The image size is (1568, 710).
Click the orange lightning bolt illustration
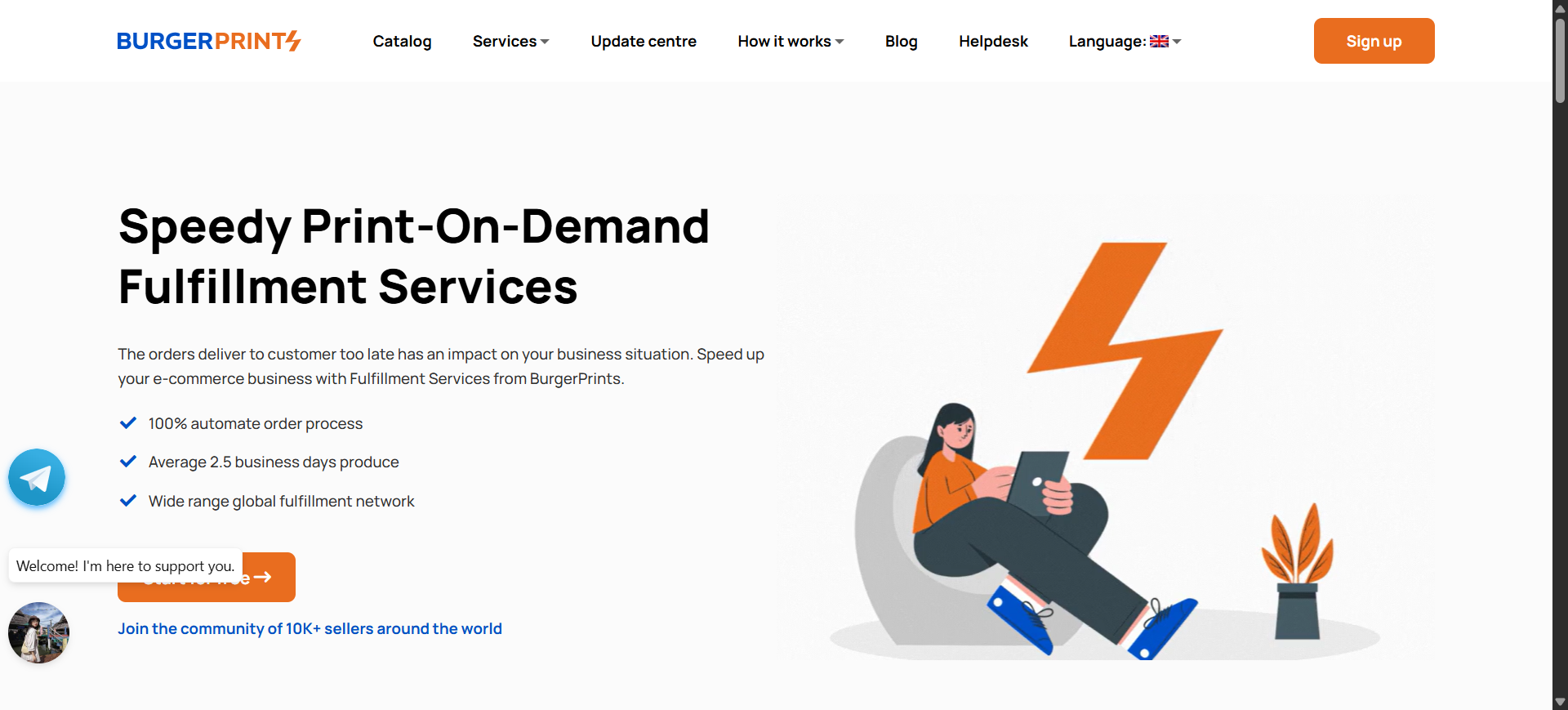(x=1125, y=351)
